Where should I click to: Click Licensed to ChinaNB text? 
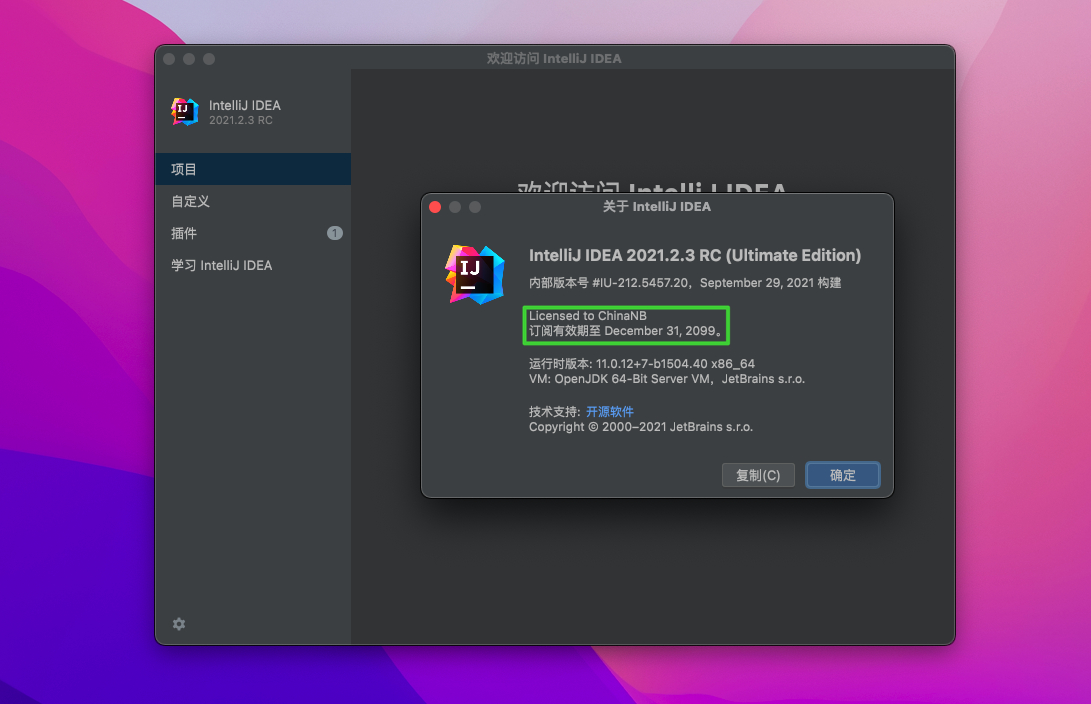(588, 316)
